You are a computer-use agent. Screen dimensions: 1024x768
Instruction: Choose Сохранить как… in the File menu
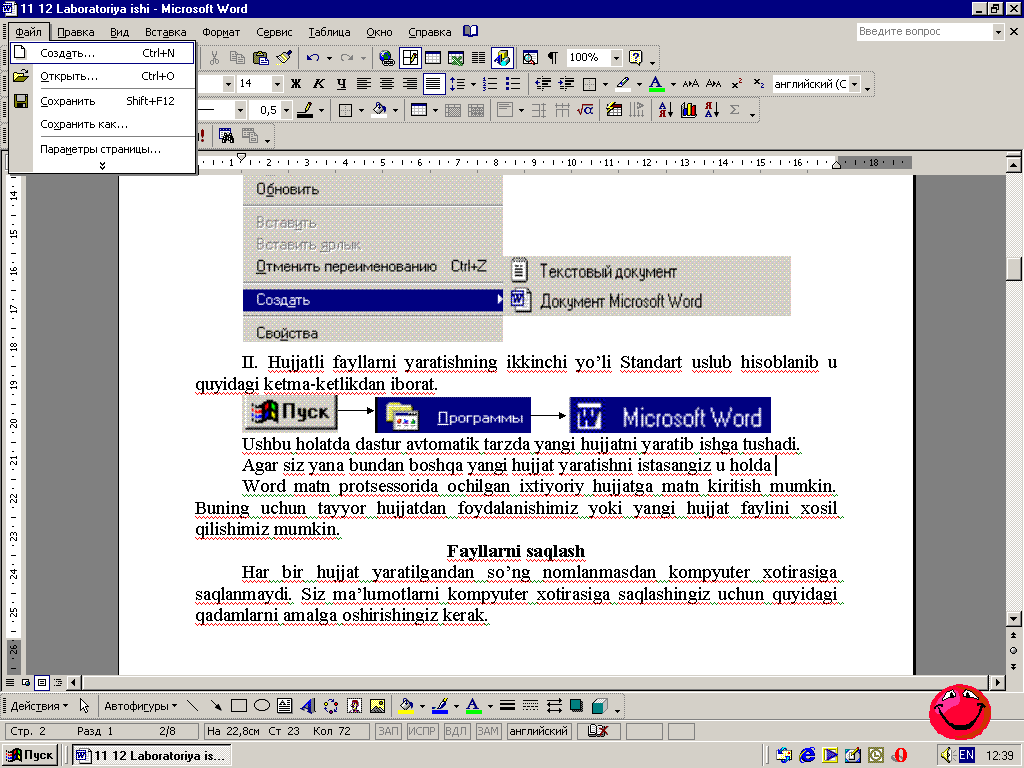(x=103, y=124)
